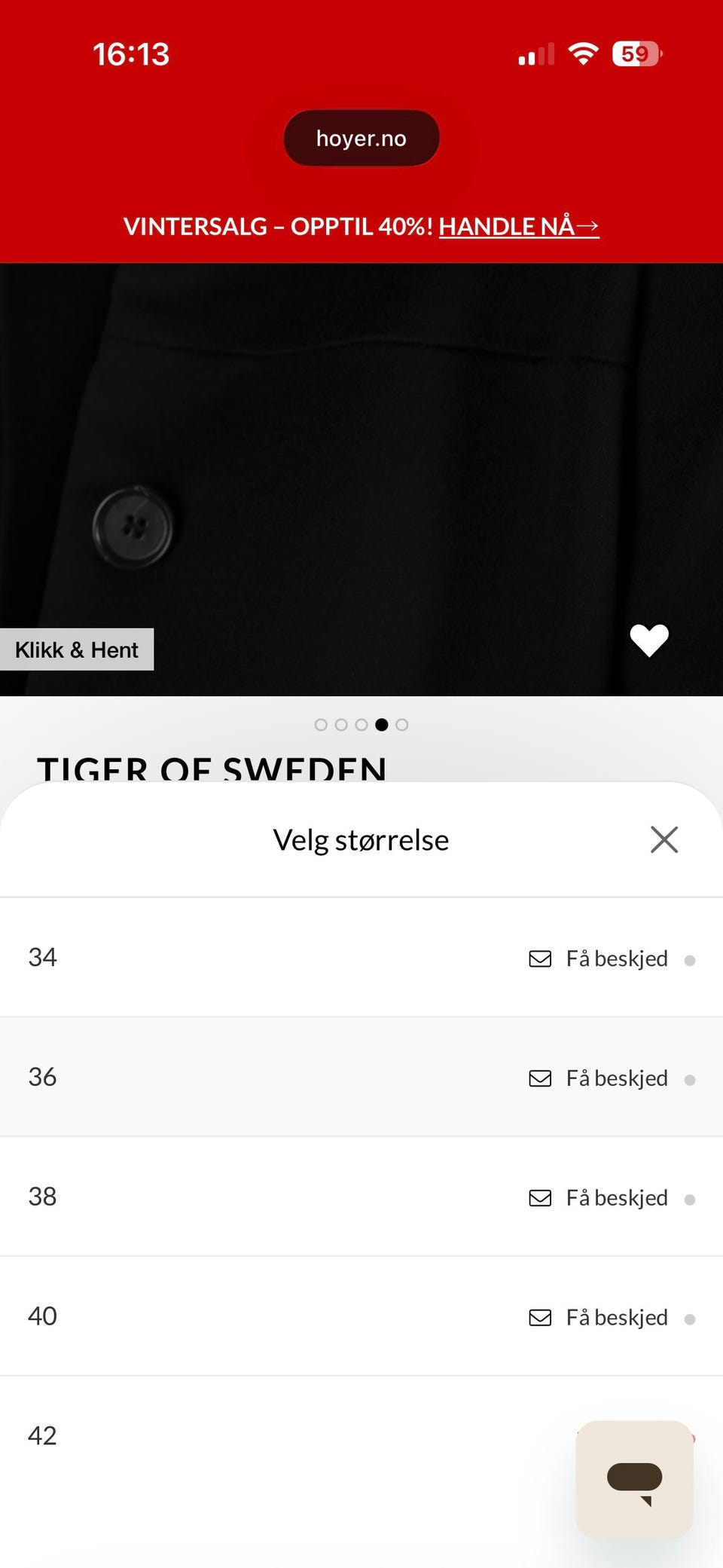This screenshot has width=723, height=1568.
Task: Tap the battery indicator in status bar
Action: 636,53
